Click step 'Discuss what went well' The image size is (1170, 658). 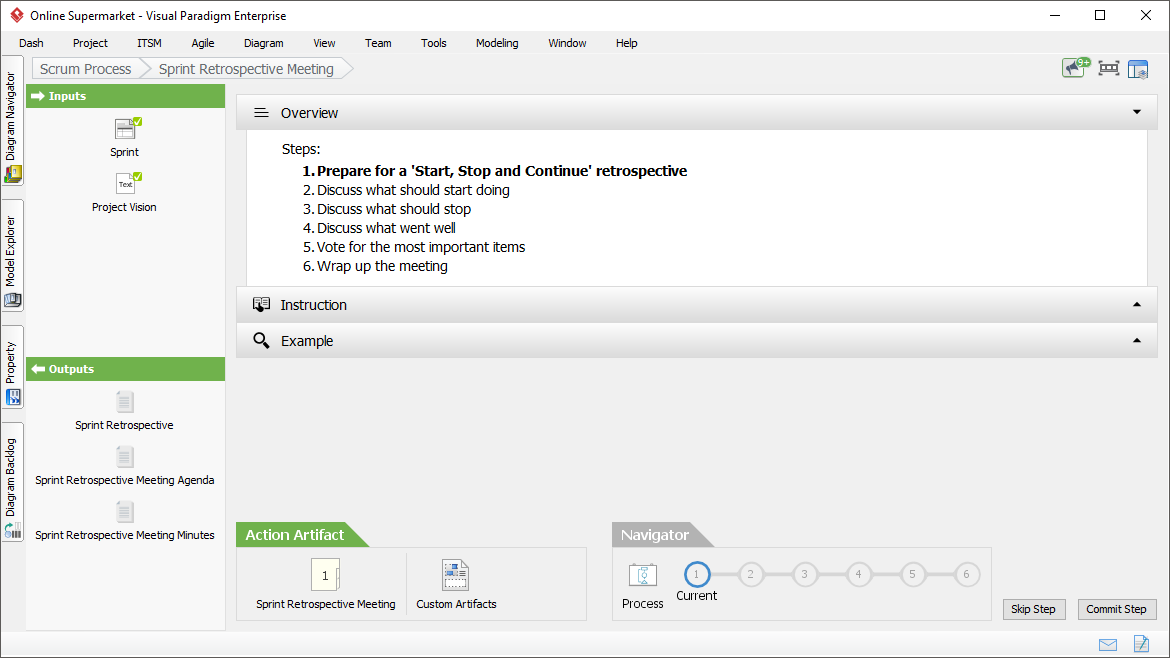379,228
